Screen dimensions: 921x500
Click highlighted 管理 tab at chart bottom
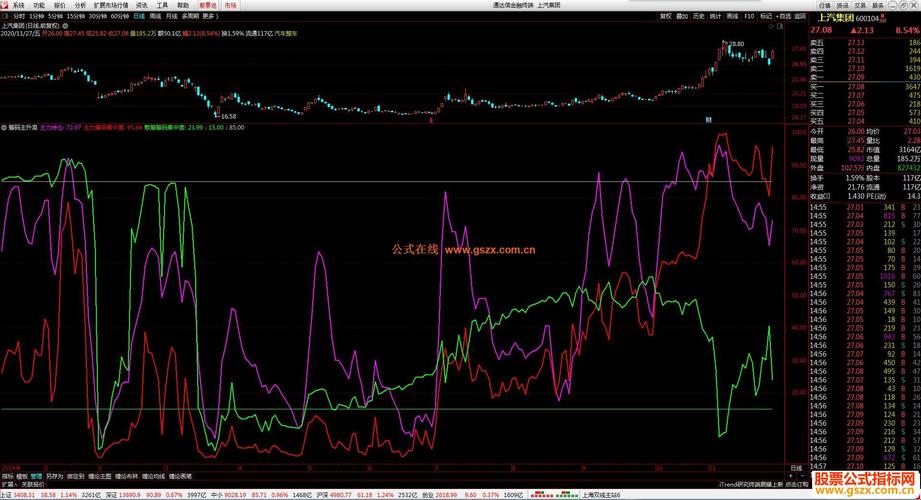[36, 476]
